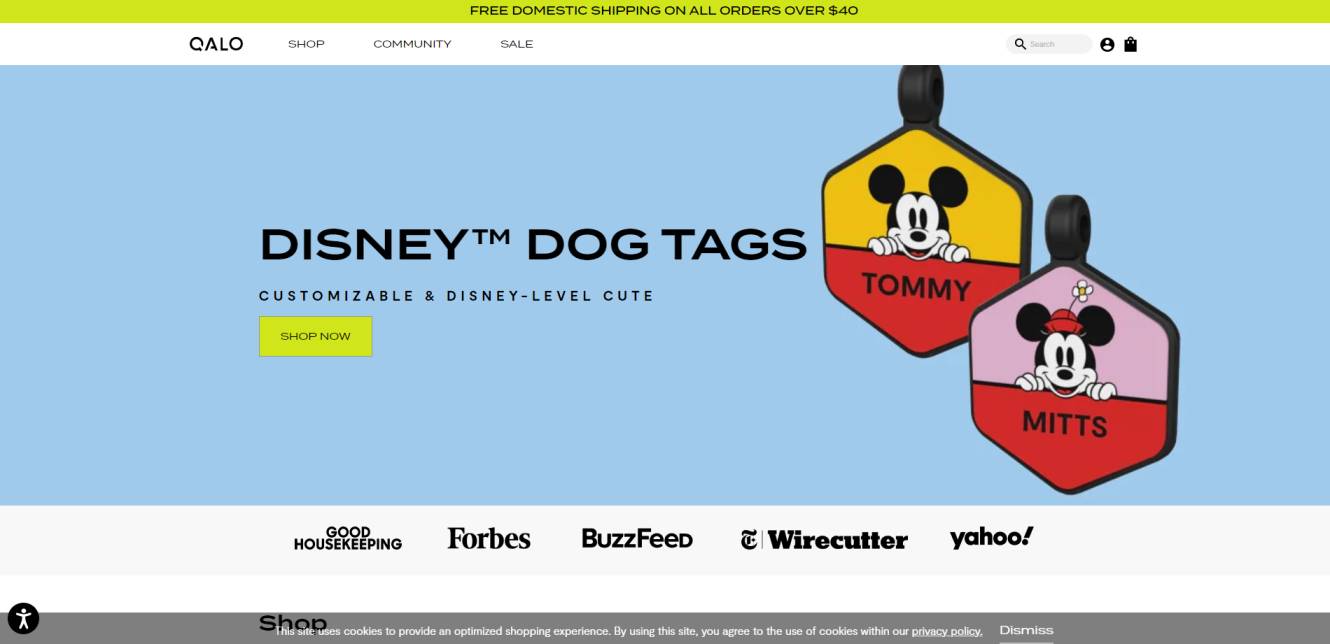Click the Wirecutter logo
The width and height of the screenshot is (1330, 644).
(824, 540)
